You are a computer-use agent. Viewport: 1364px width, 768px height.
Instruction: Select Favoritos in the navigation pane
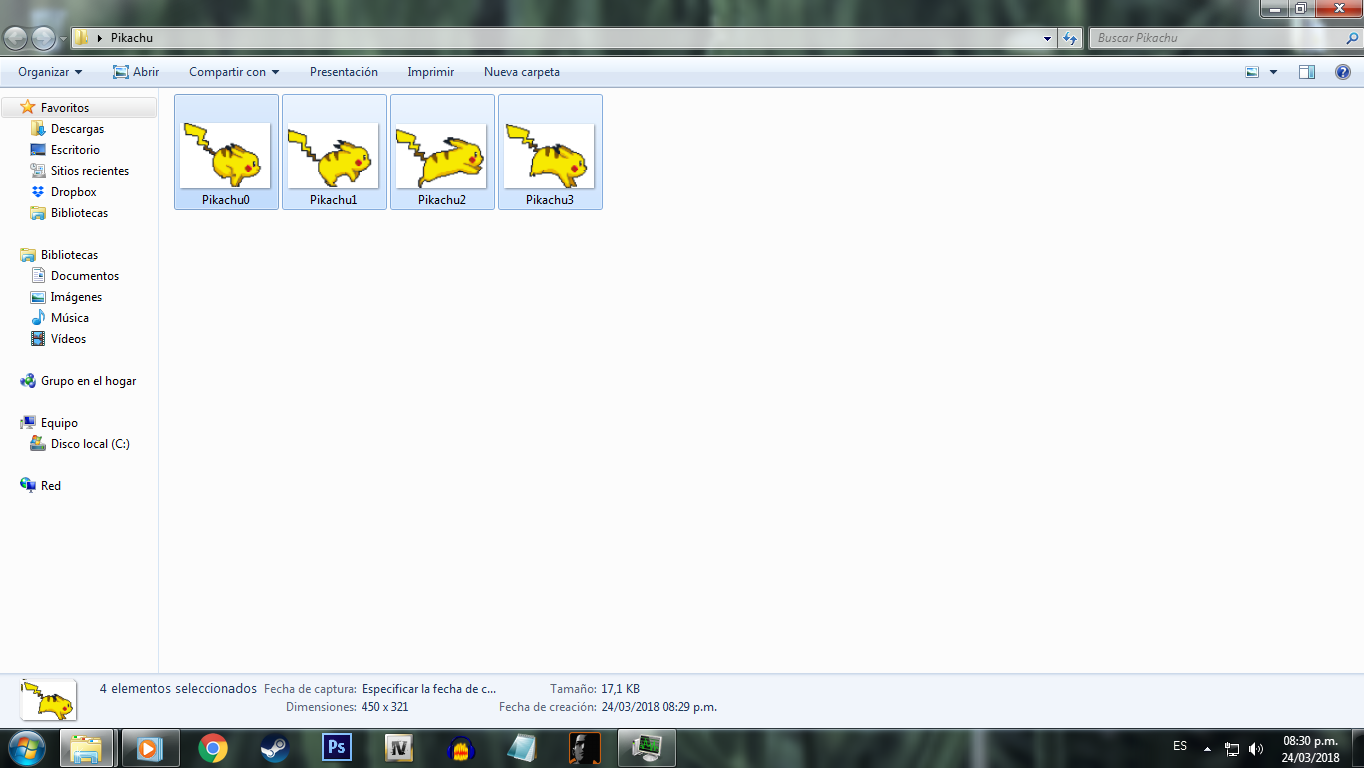tap(65, 108)
